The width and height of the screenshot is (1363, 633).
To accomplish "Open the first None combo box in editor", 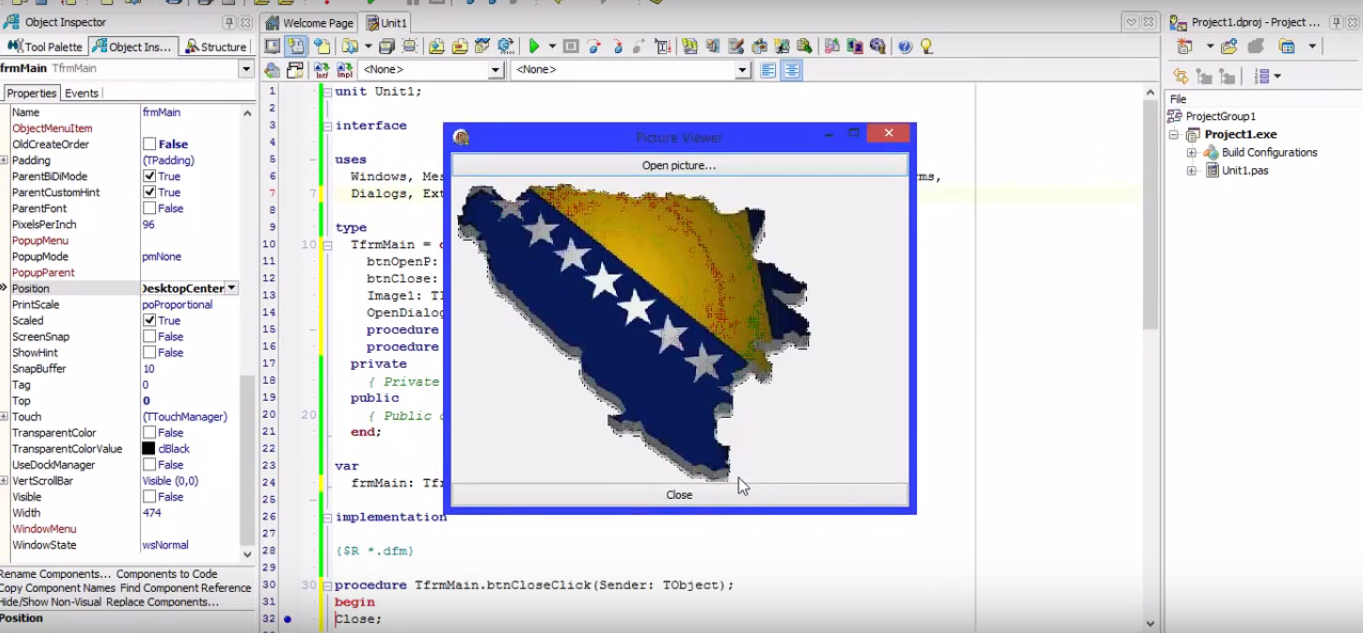I will [x=431, y=70].
